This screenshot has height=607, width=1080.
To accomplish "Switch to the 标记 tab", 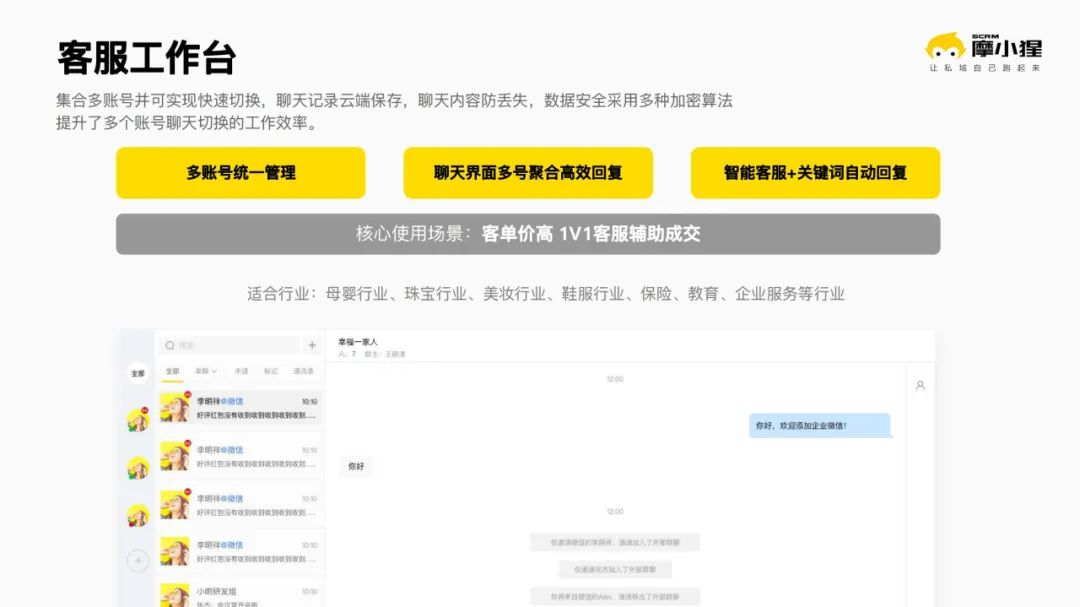I will pyautogui.click(x=271, y=371).
